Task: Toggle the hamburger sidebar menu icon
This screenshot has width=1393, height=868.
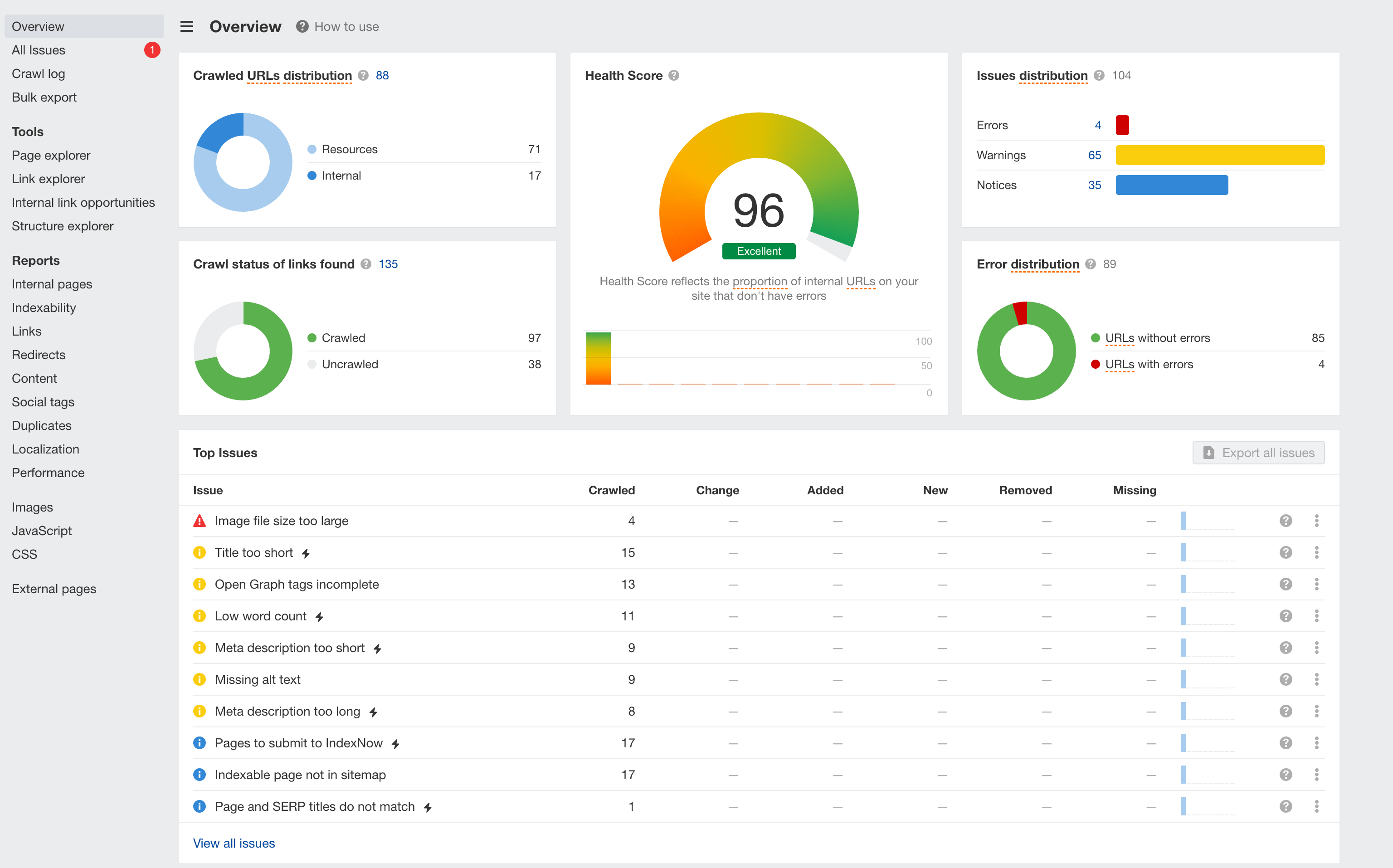Action: click(x=186, y=26)
